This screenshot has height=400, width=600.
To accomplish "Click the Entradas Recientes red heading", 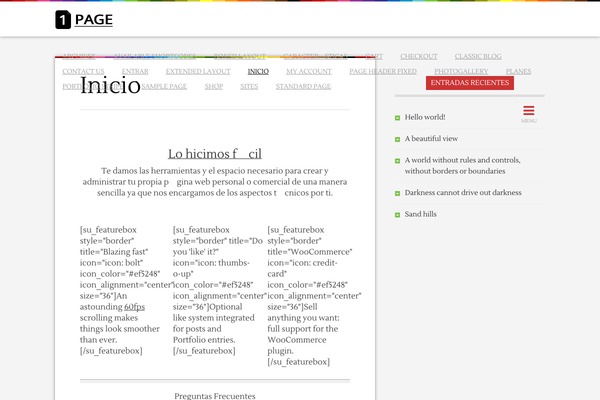I will coord(470,83).
